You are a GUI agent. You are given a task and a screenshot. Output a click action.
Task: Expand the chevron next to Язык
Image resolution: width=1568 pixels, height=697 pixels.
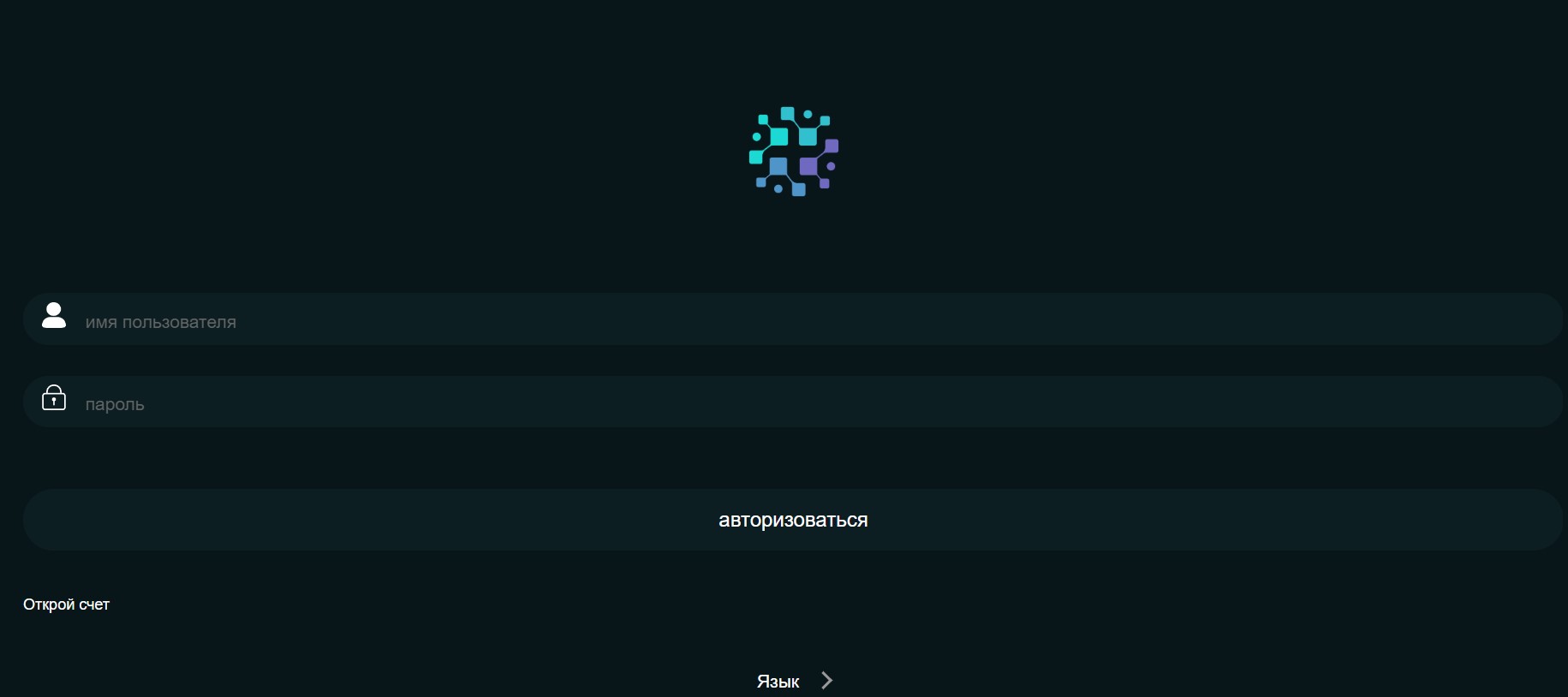[x=826, y=681]
